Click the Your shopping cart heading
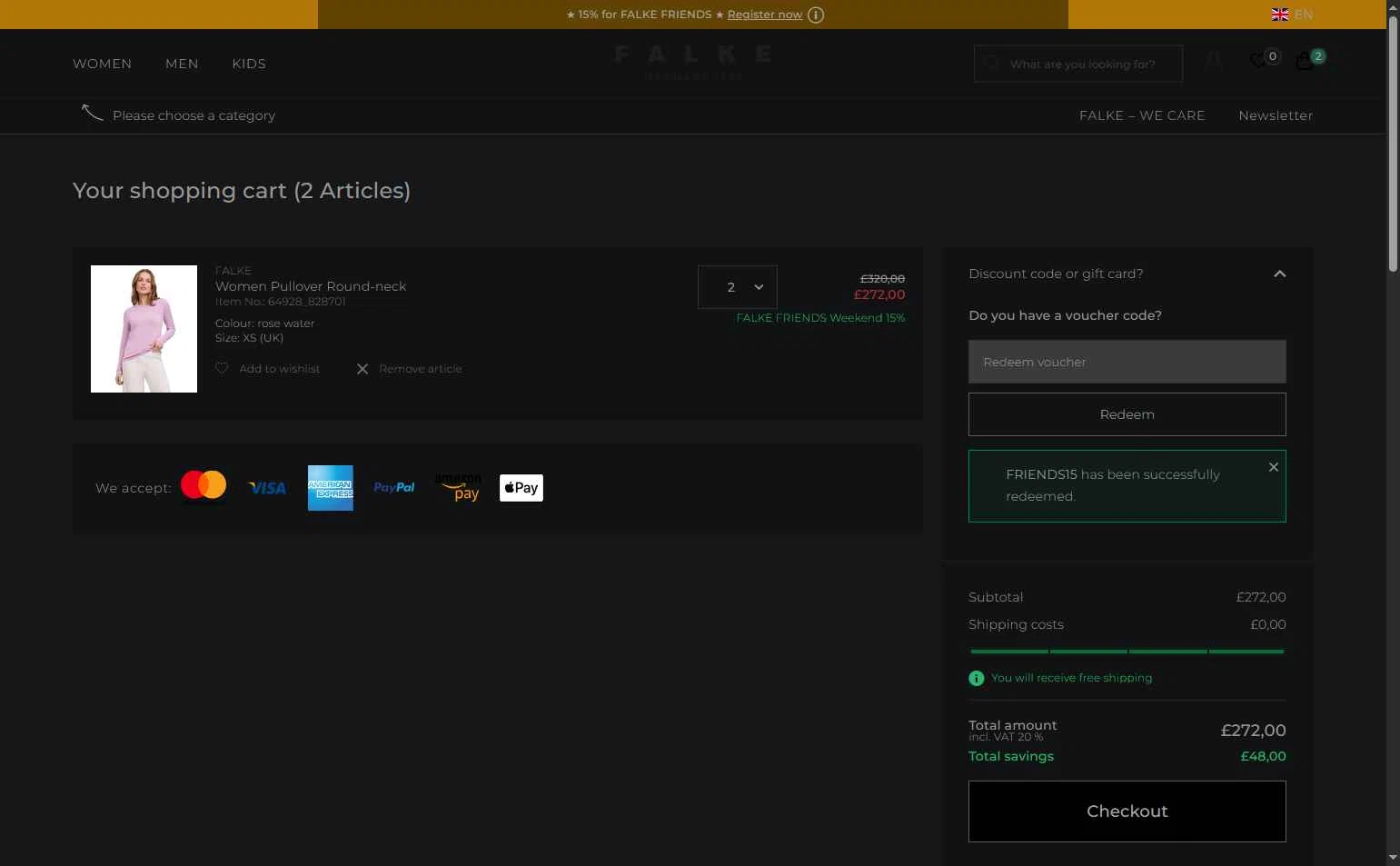The image size is (1400, 866). (242, 191)
